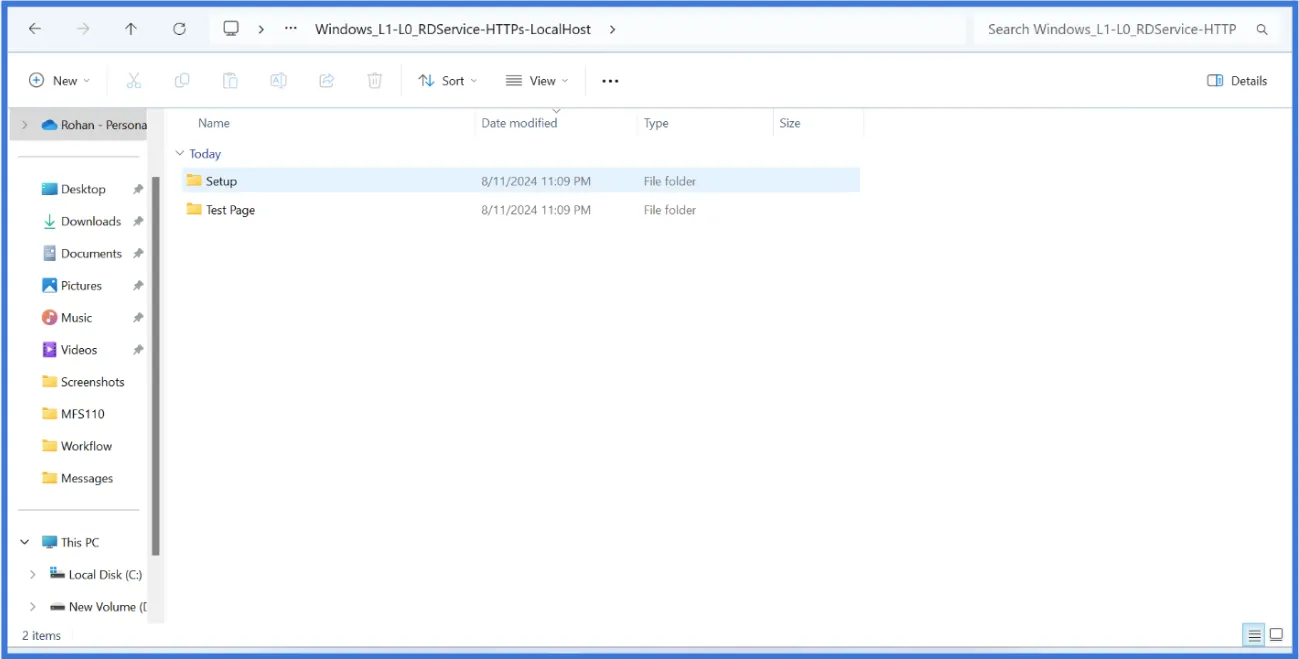This screenshot has height=659, width=1299.
Task: Click the Rename icon in toolbar
Action: click(x=279, y=81)
